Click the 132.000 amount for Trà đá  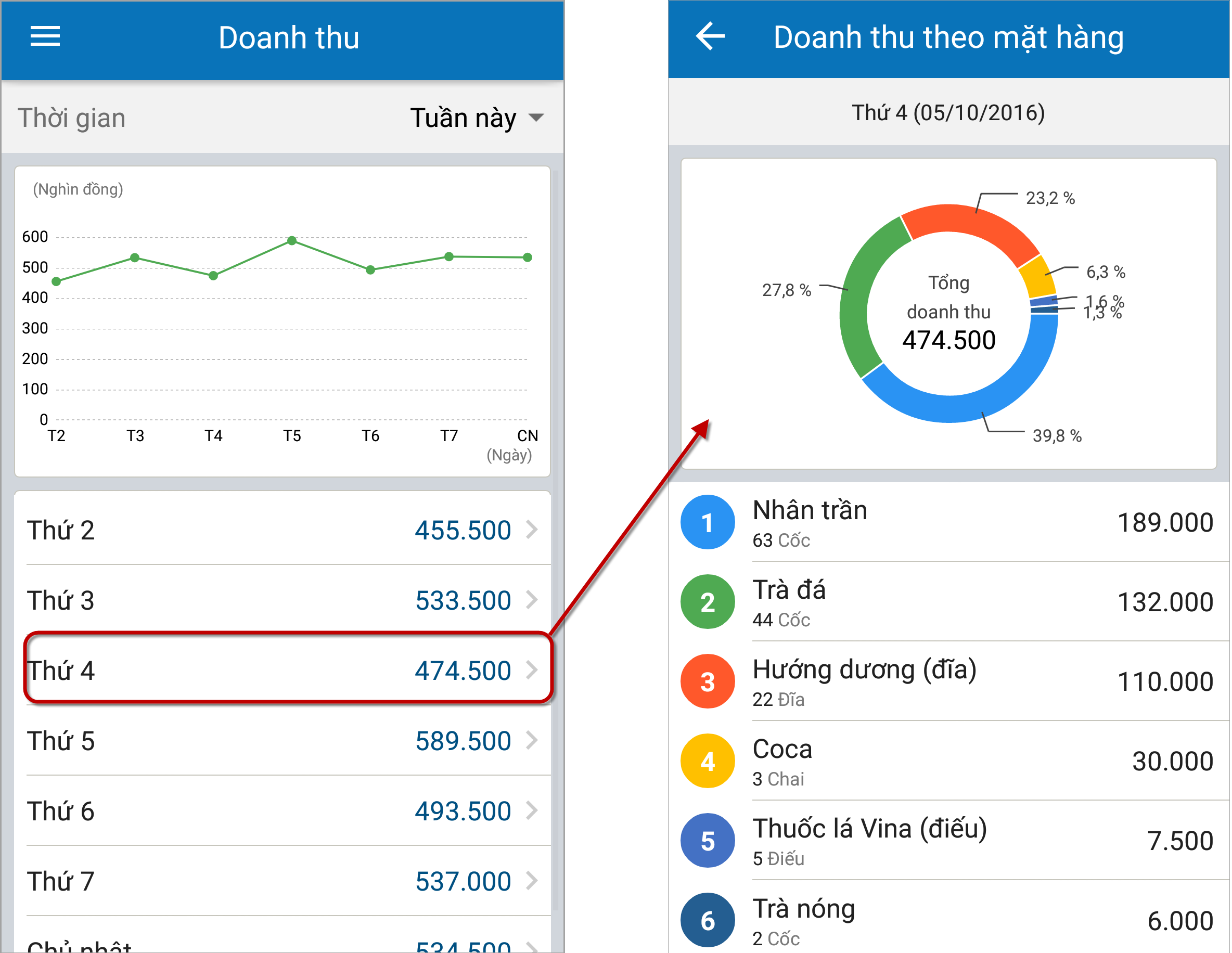click(1165, 602)
